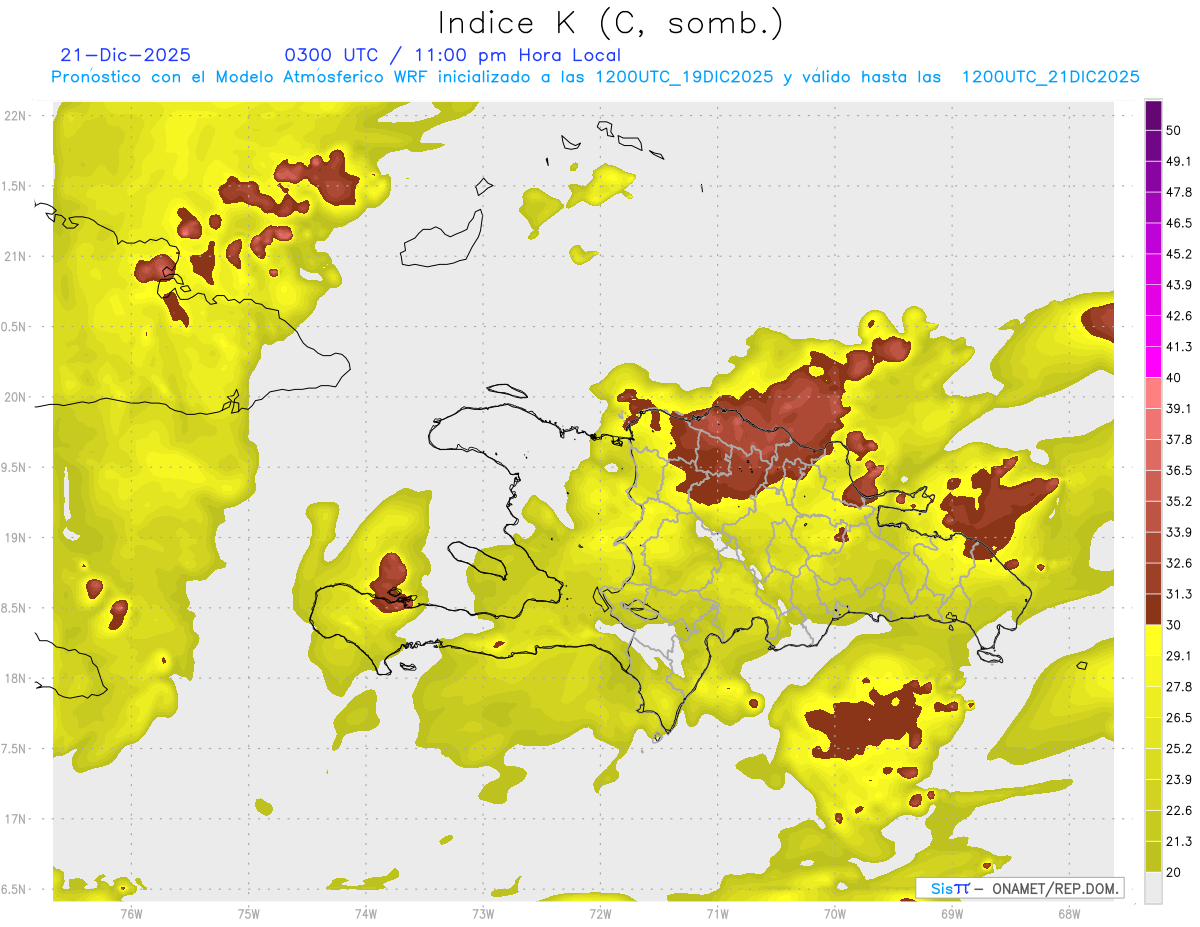Click the colorbar label "47.8"
Screen dimensions: 1200x927
(1179, 192)
